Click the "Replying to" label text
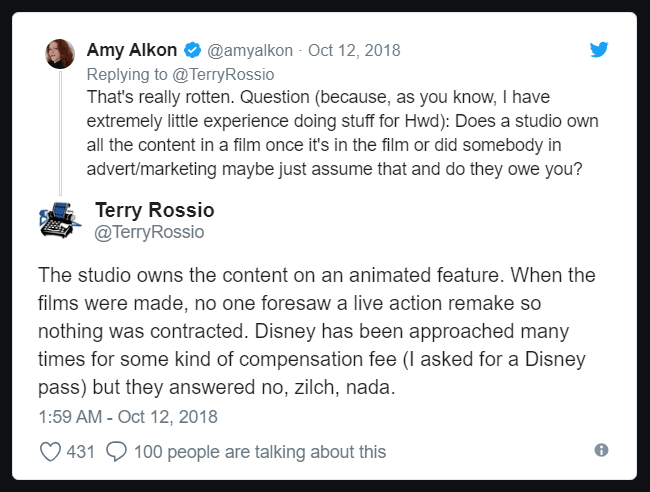Image resolution: width=650 pixels, height=492 pixels. (124, 73)
